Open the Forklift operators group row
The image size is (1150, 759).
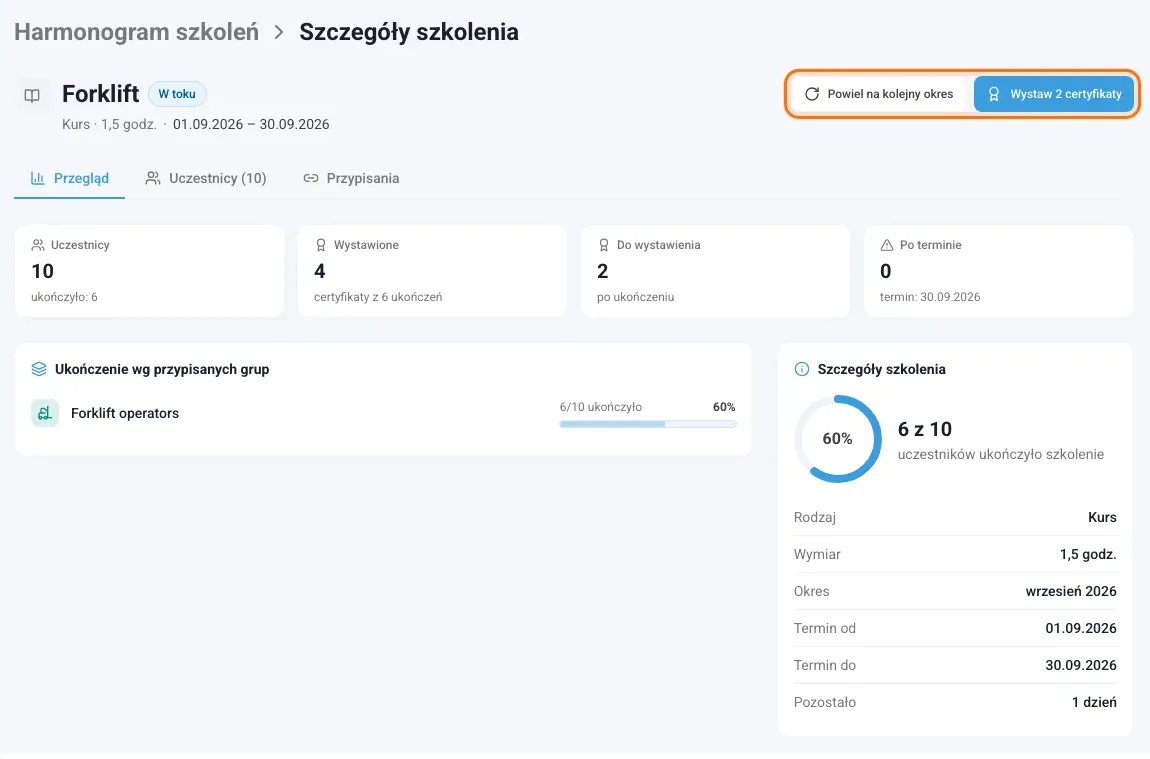[x=384, y=414]
